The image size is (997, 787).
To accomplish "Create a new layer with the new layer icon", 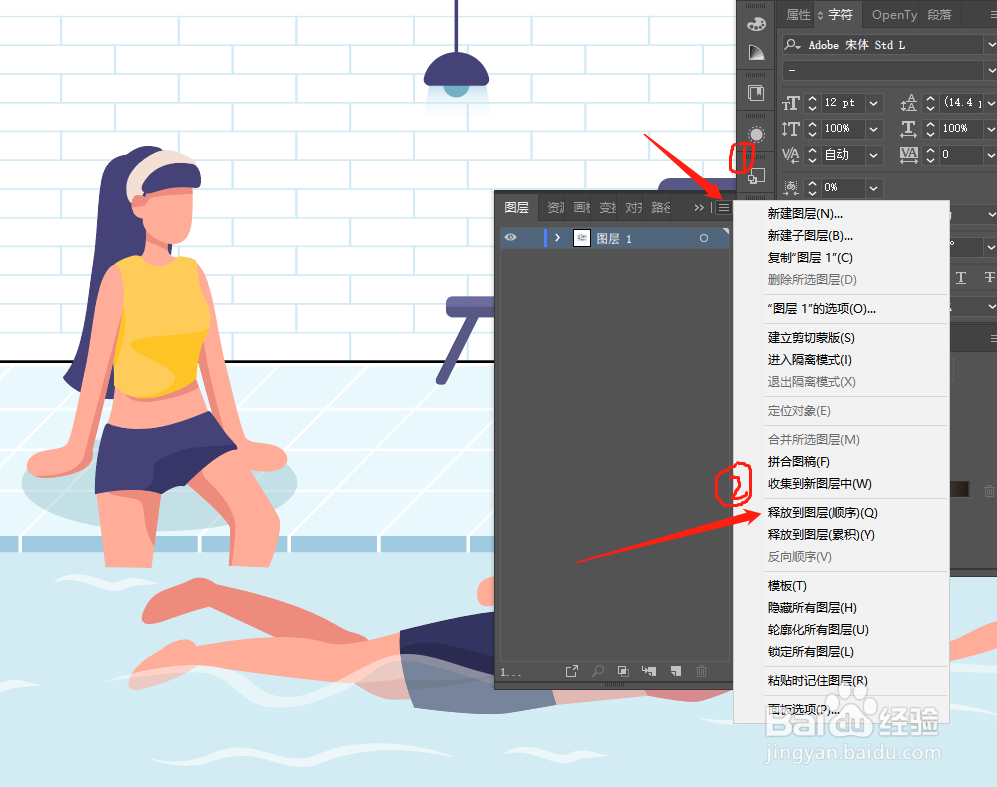I will coord(676,671).
